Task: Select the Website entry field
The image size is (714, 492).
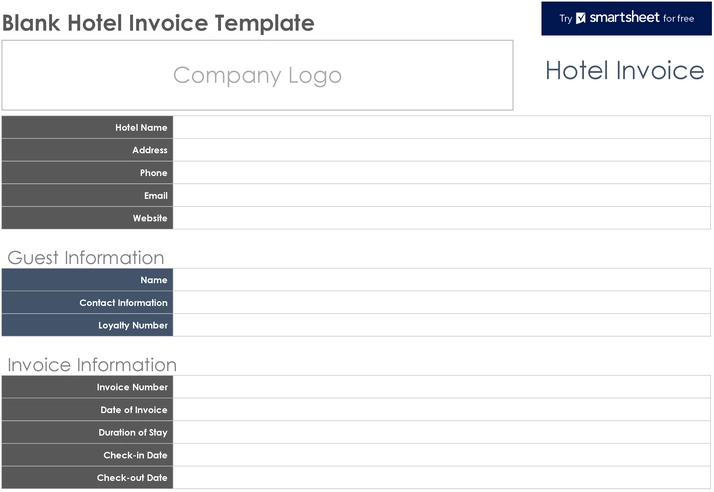Action: [441, 218]
